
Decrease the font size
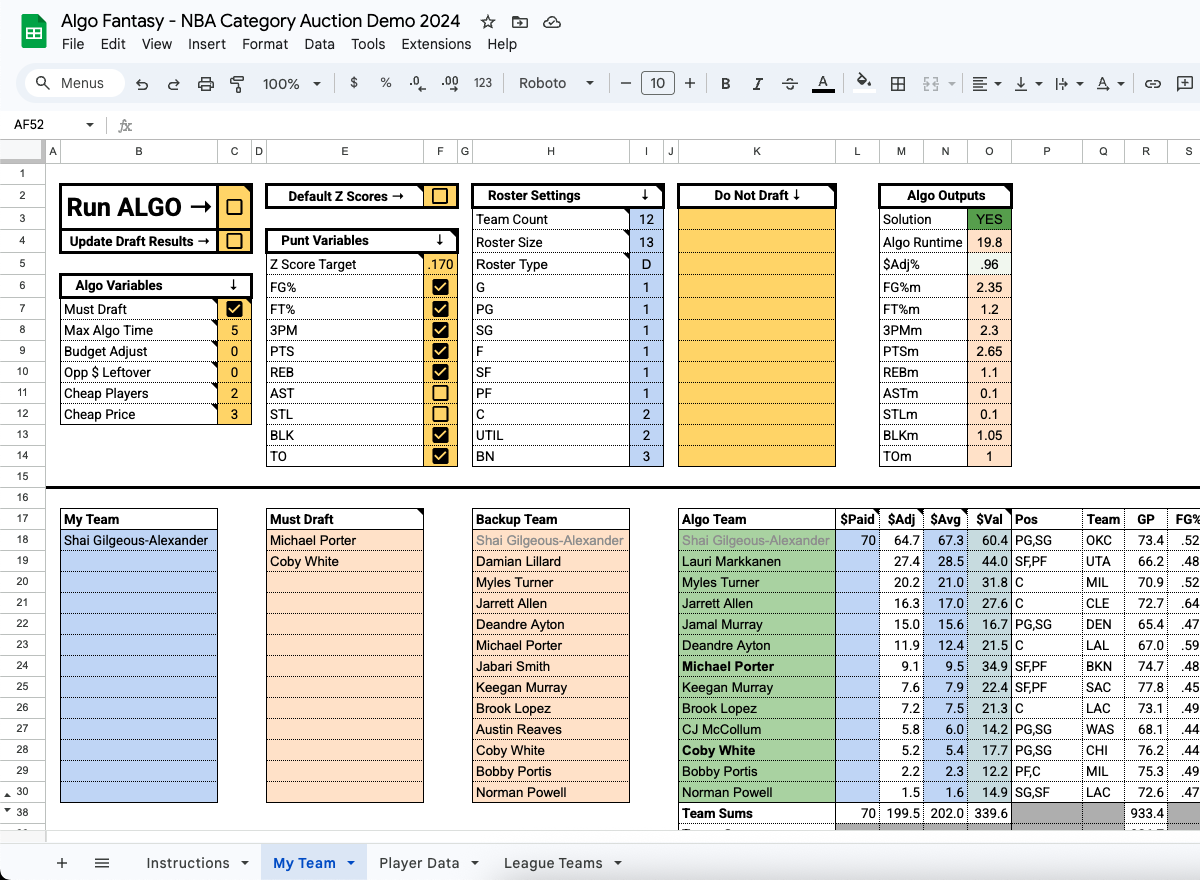(626, 84)
